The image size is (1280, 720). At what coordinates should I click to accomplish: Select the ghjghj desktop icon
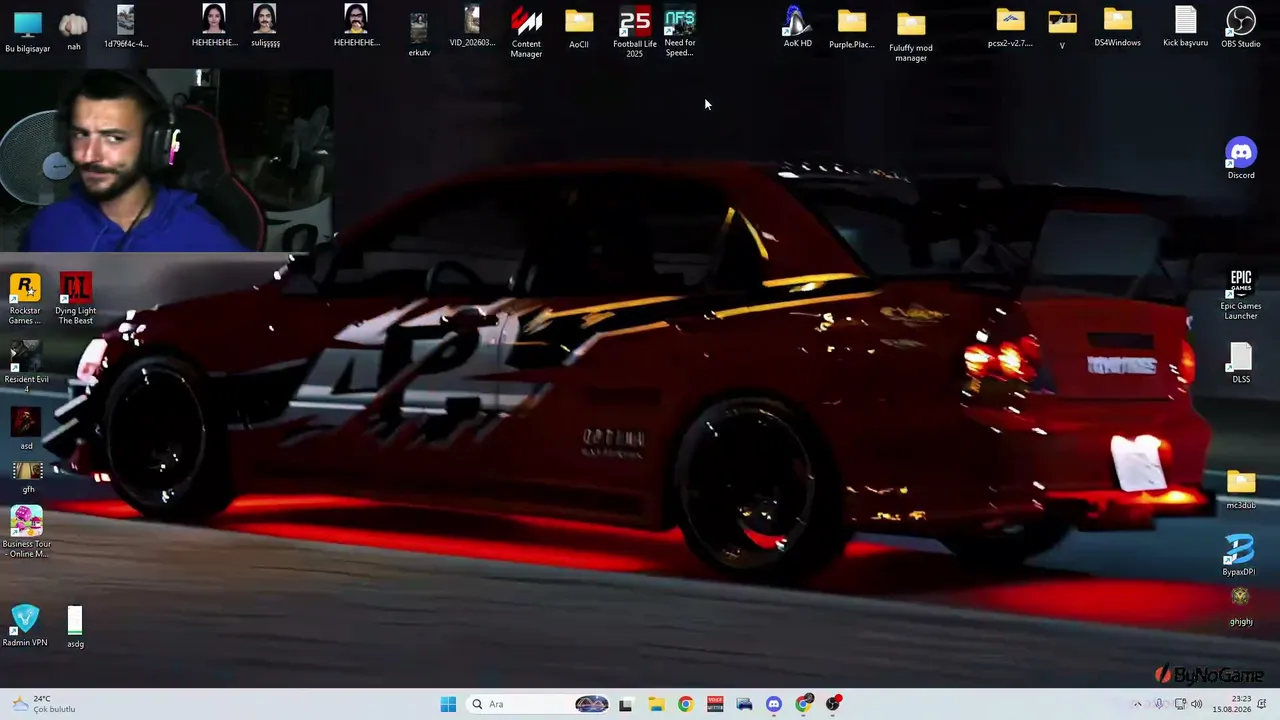point(1241,606)
